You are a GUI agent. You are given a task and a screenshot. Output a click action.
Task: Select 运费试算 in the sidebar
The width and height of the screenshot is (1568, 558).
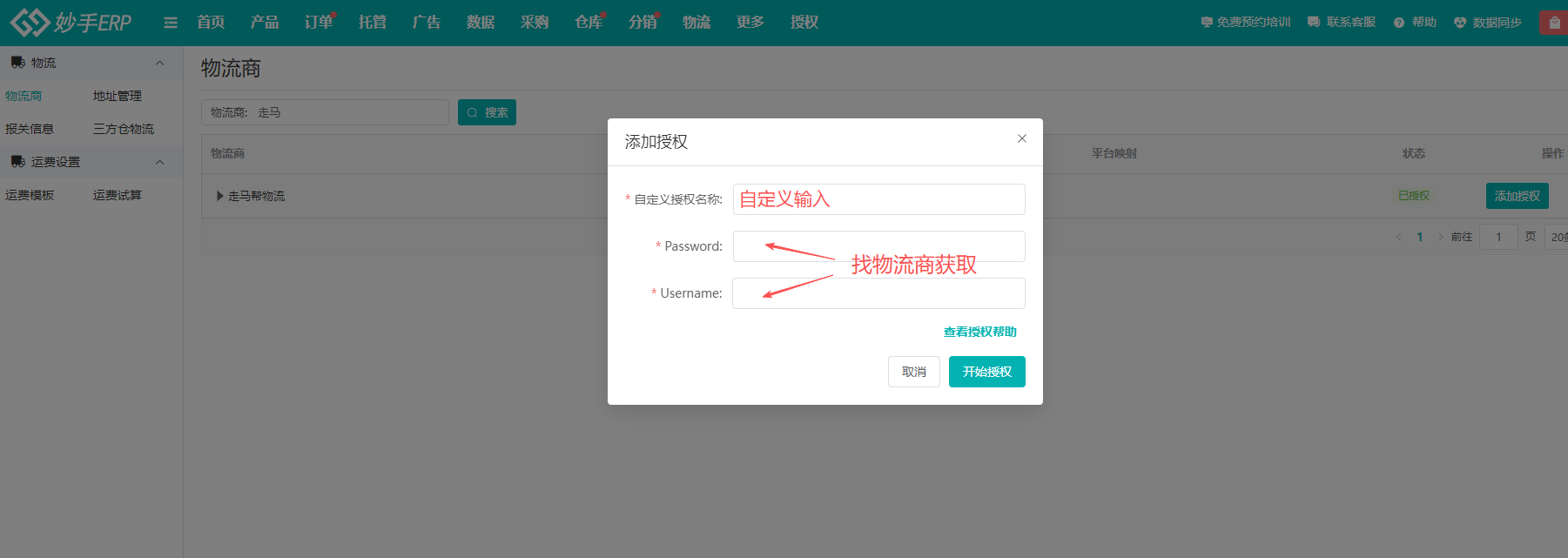pos(118,195)
